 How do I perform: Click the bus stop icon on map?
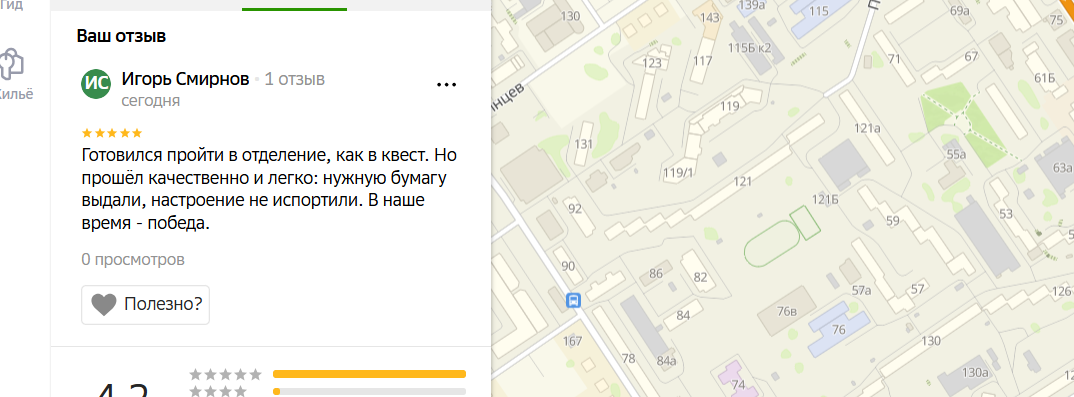coord(573,300)
